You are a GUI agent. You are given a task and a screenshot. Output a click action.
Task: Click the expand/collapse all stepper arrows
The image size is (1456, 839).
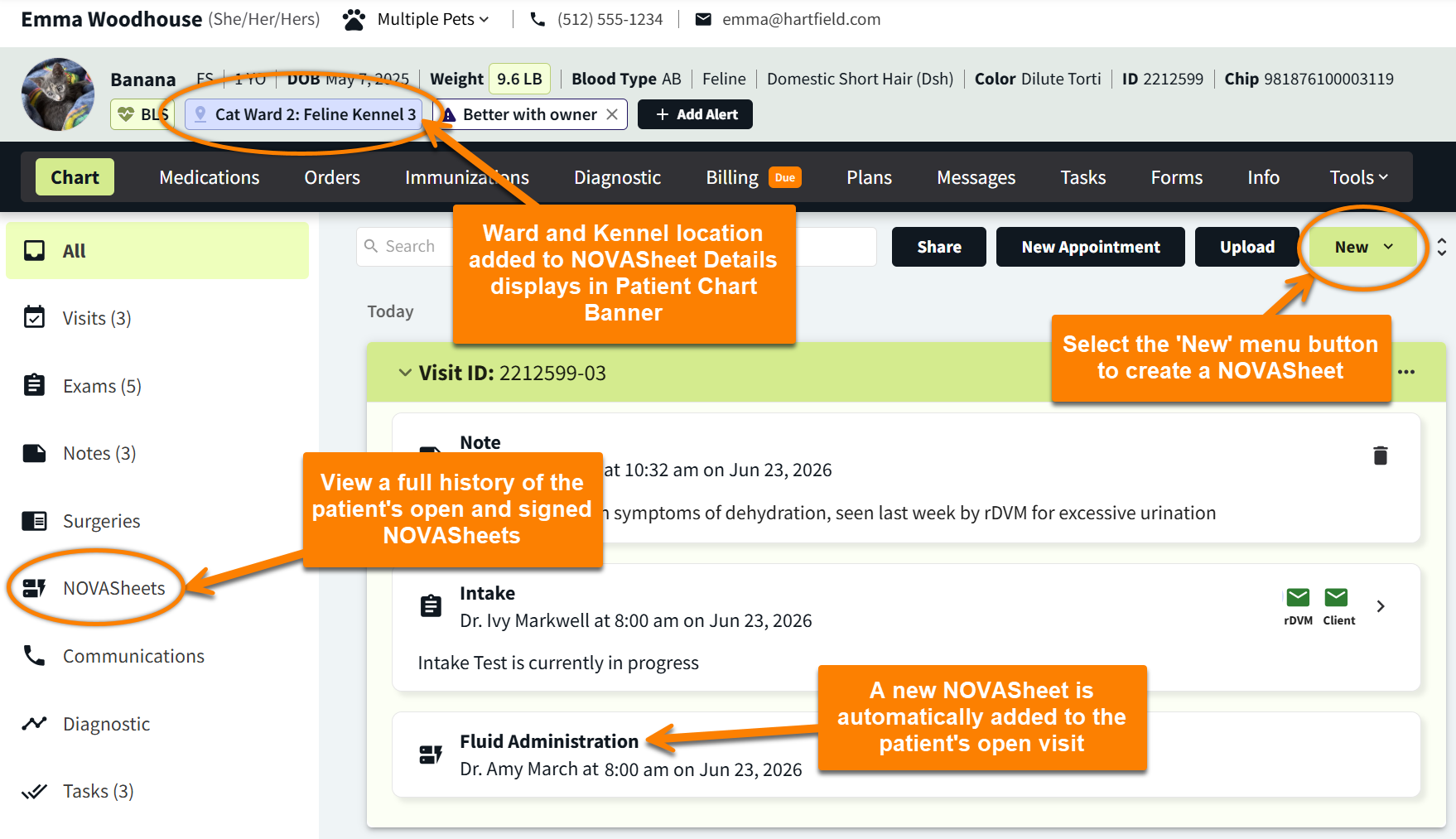(x=1441, y=247)
